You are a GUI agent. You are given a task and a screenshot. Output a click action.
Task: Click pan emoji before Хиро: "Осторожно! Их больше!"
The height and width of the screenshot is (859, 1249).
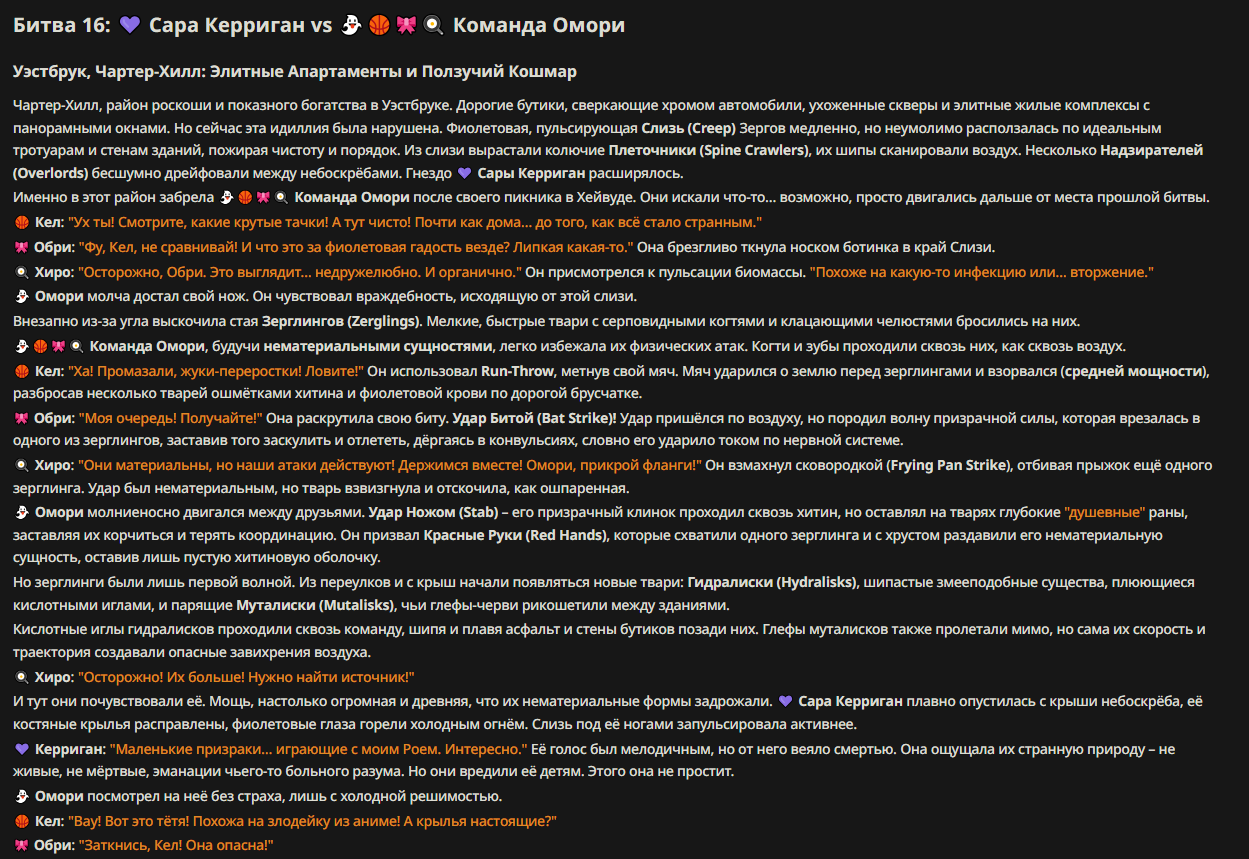22,678
